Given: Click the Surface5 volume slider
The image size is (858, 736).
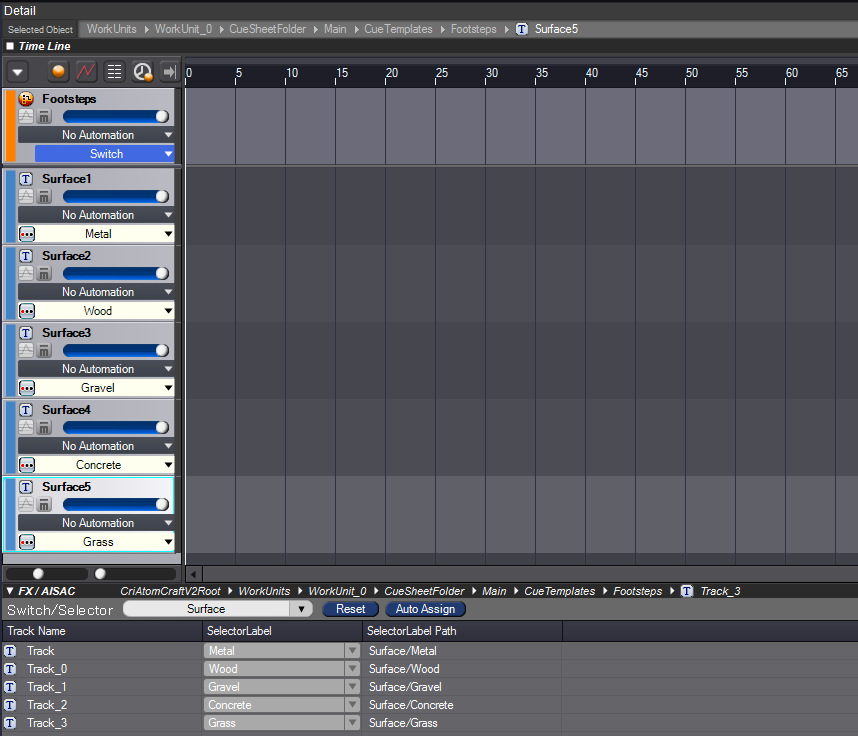Looking at the screenshot, I should click(x=116, y=505).
